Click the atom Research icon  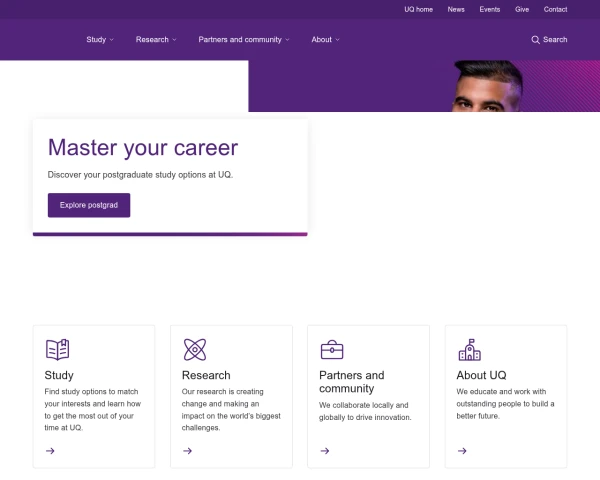tap(195, 349)
